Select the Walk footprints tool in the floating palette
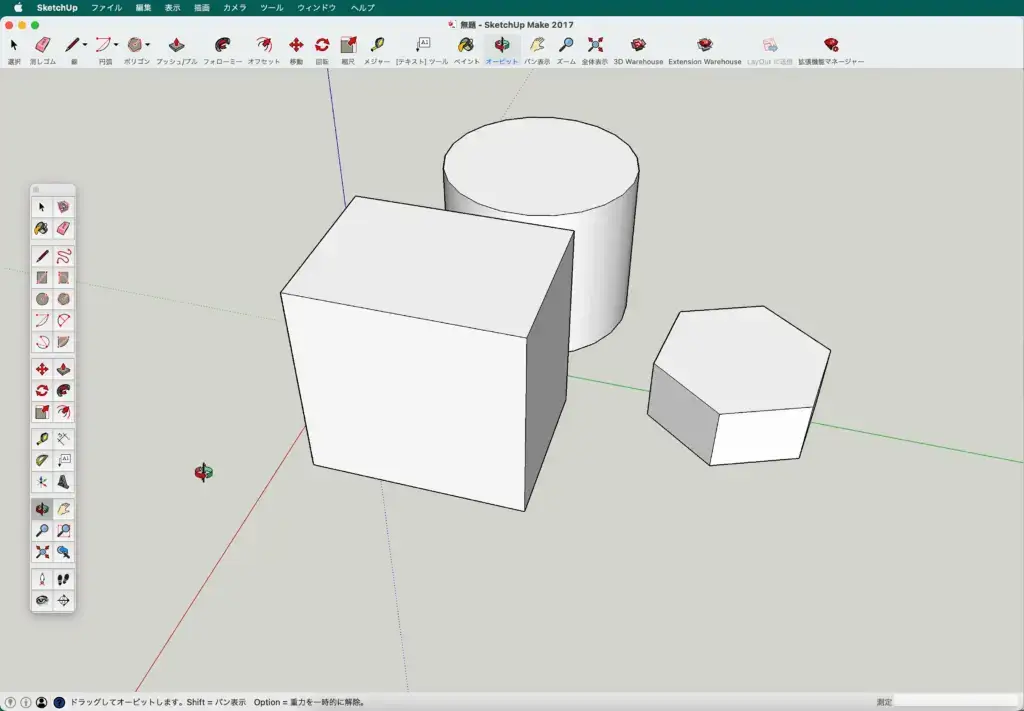 63,579
